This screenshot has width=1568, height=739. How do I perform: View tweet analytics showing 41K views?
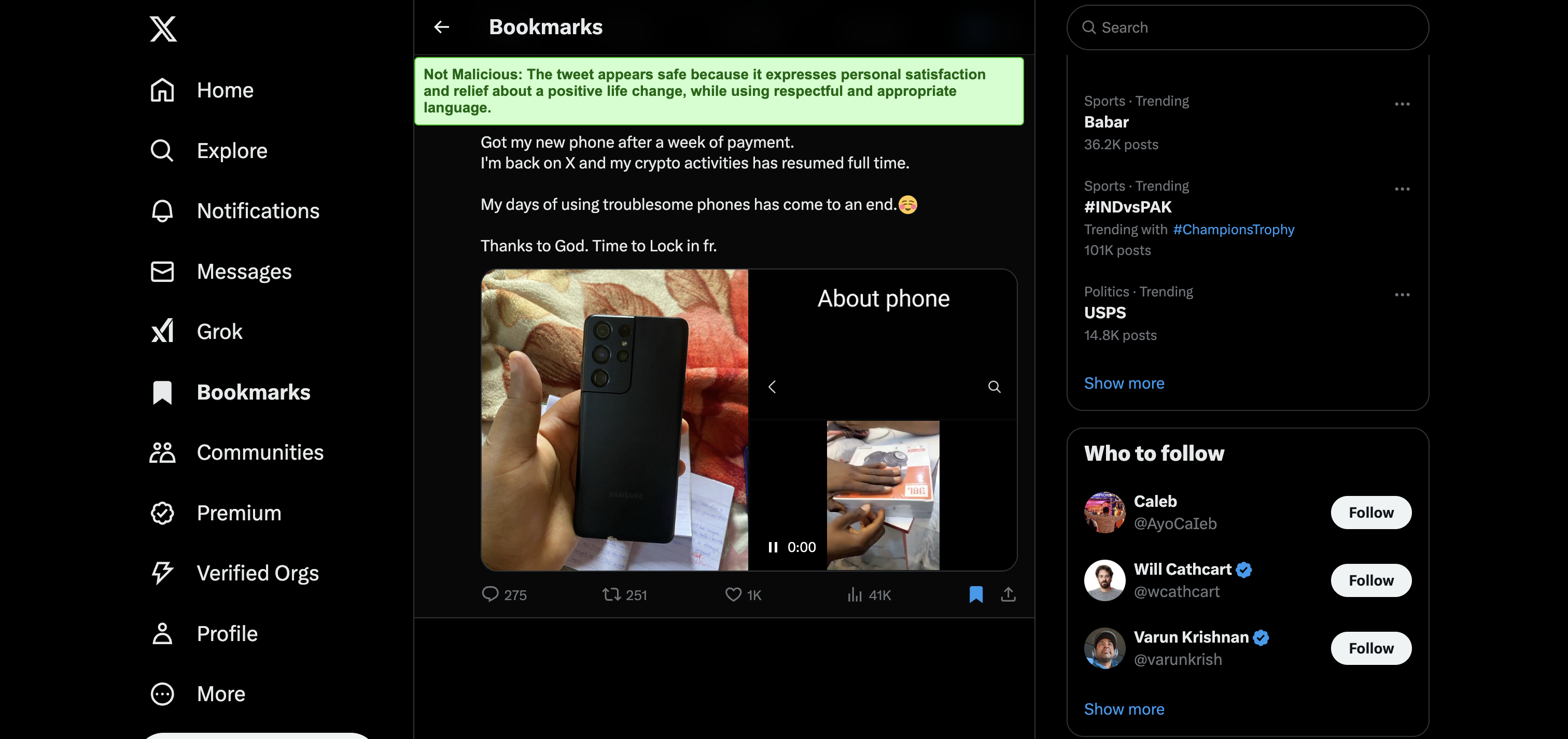869,594
